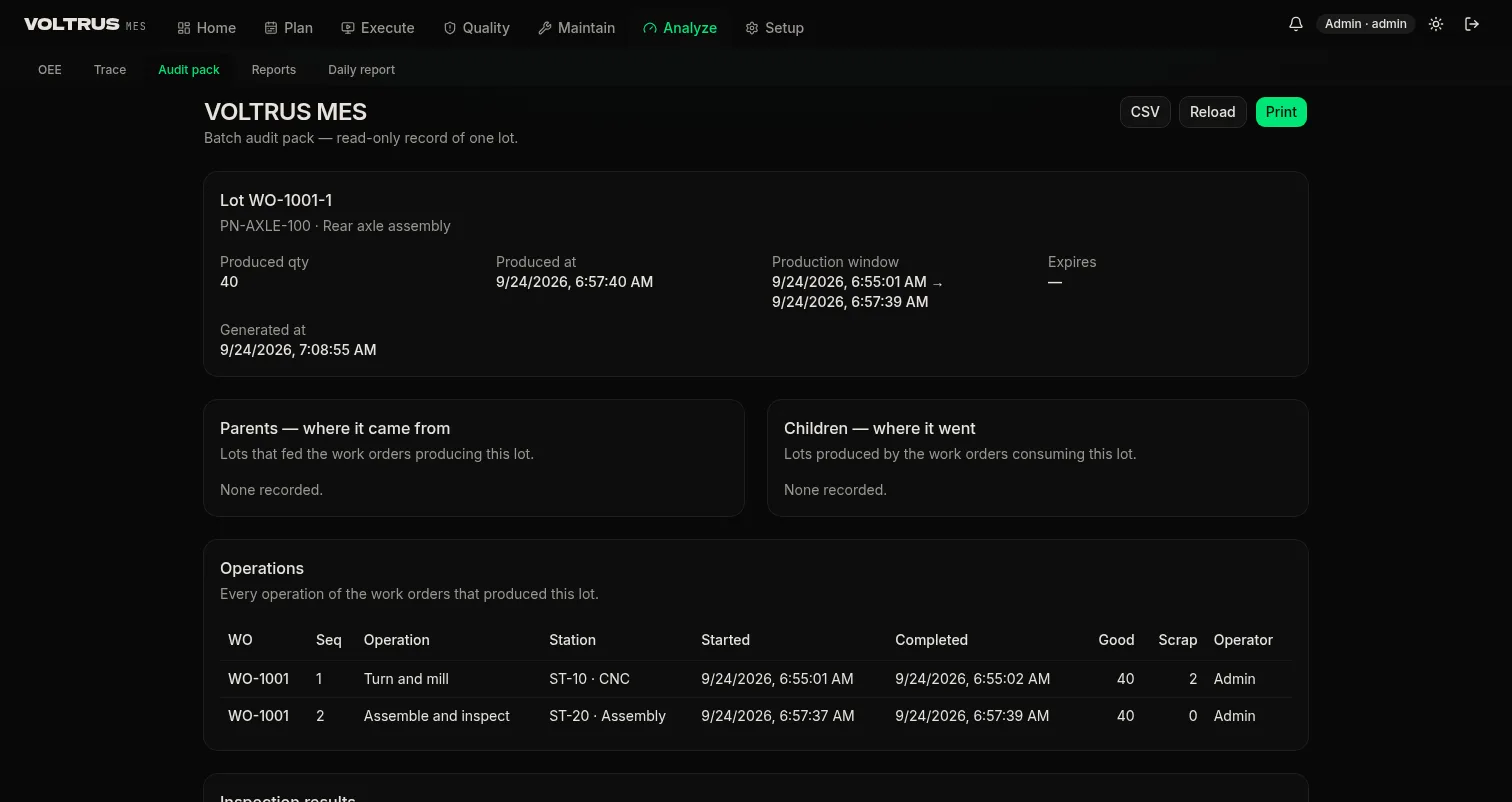The image size is (1512, 802).
Task: Click the Operator column header
Action: point(1243,640)
